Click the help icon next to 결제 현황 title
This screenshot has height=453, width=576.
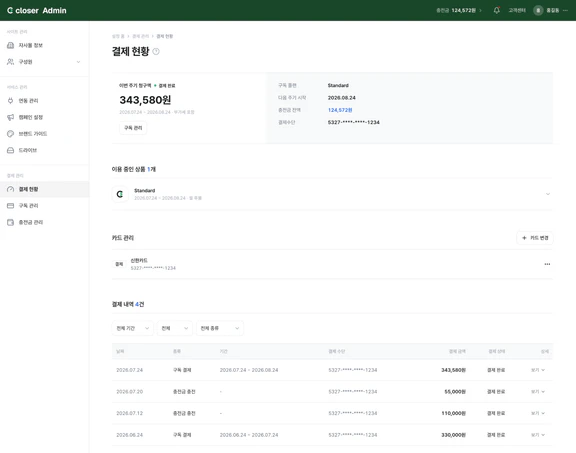click(156, 51)
